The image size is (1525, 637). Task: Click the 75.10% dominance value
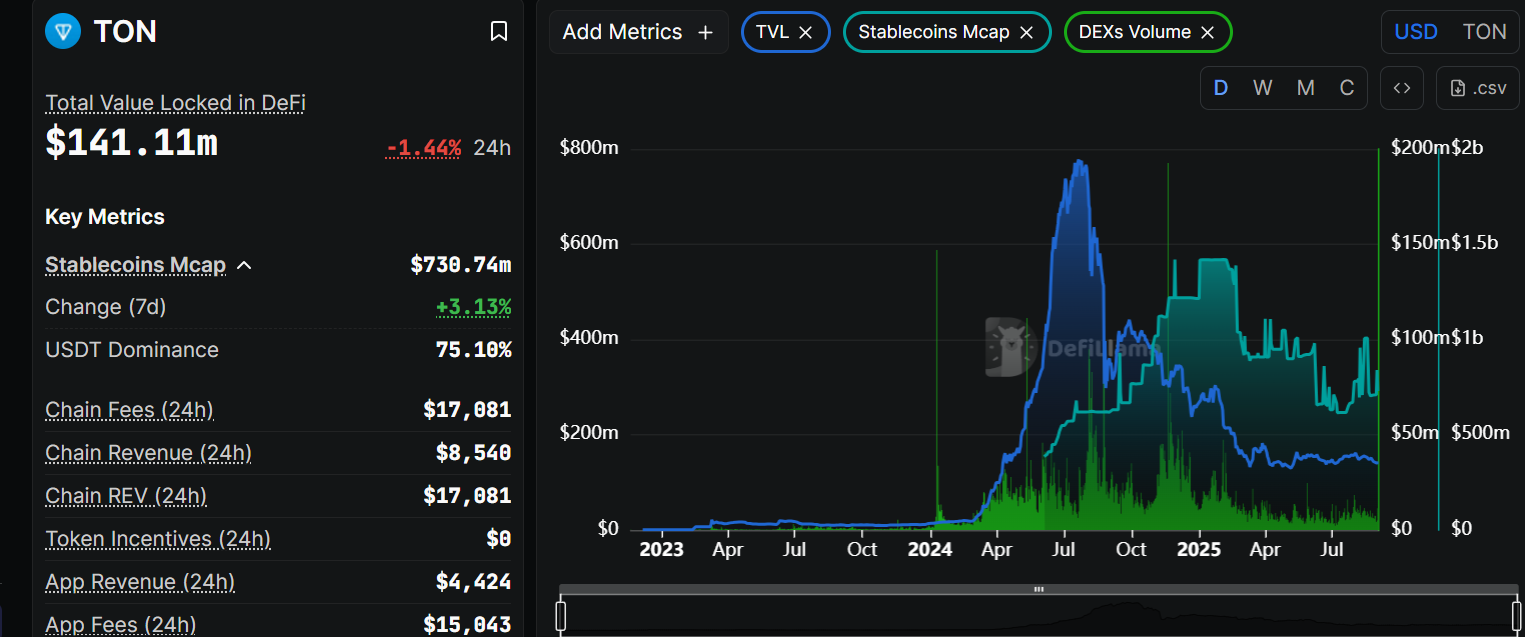(x=474, y=350)
